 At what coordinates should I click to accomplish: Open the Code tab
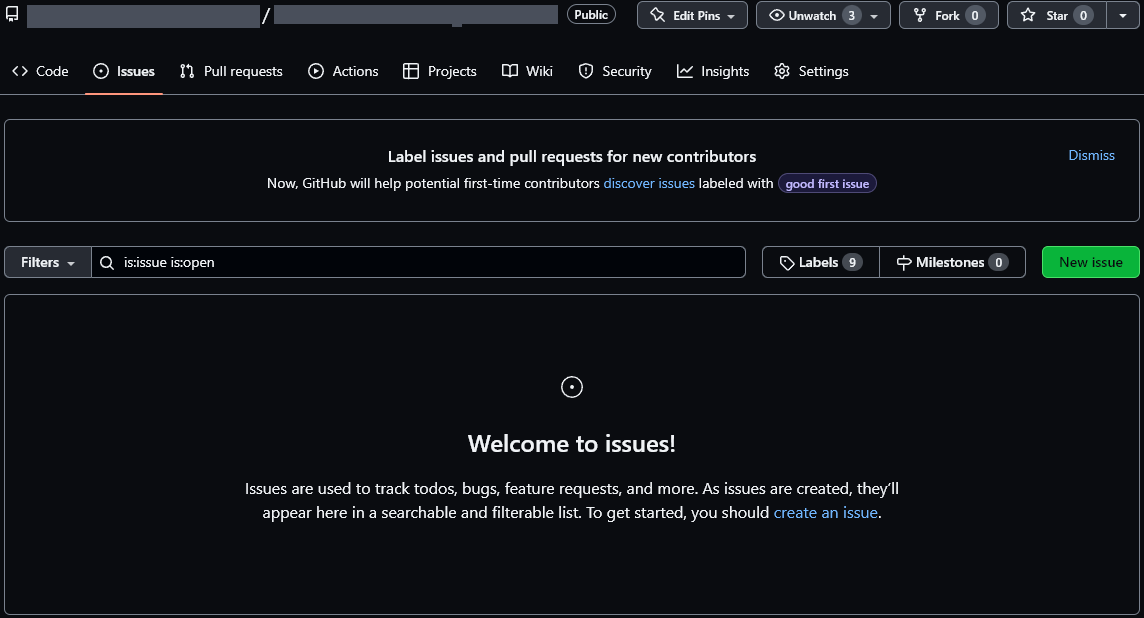(40, 71)
